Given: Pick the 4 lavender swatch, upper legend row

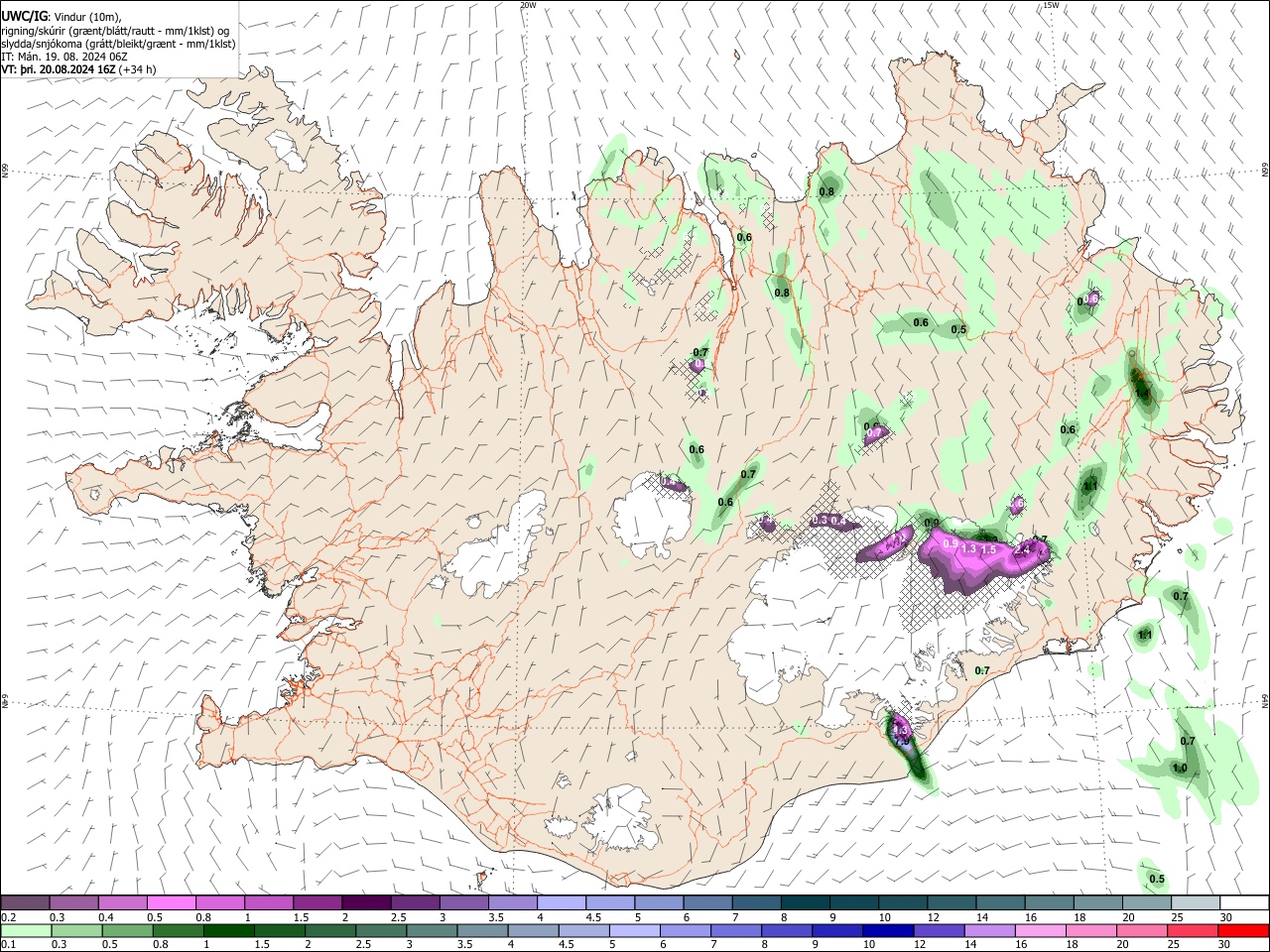Looking at the screenshot, I should click(562, 903).
